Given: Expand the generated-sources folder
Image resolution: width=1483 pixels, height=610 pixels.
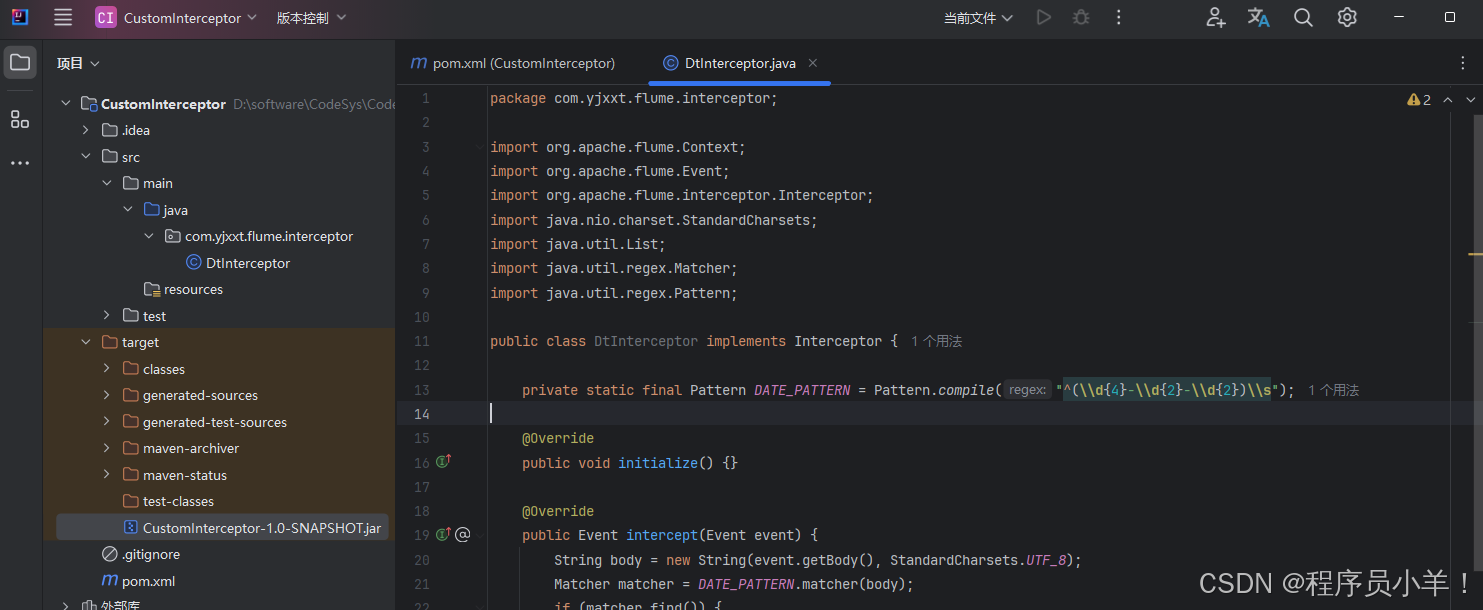Looking at the screenshot, I should click(107, 395).
